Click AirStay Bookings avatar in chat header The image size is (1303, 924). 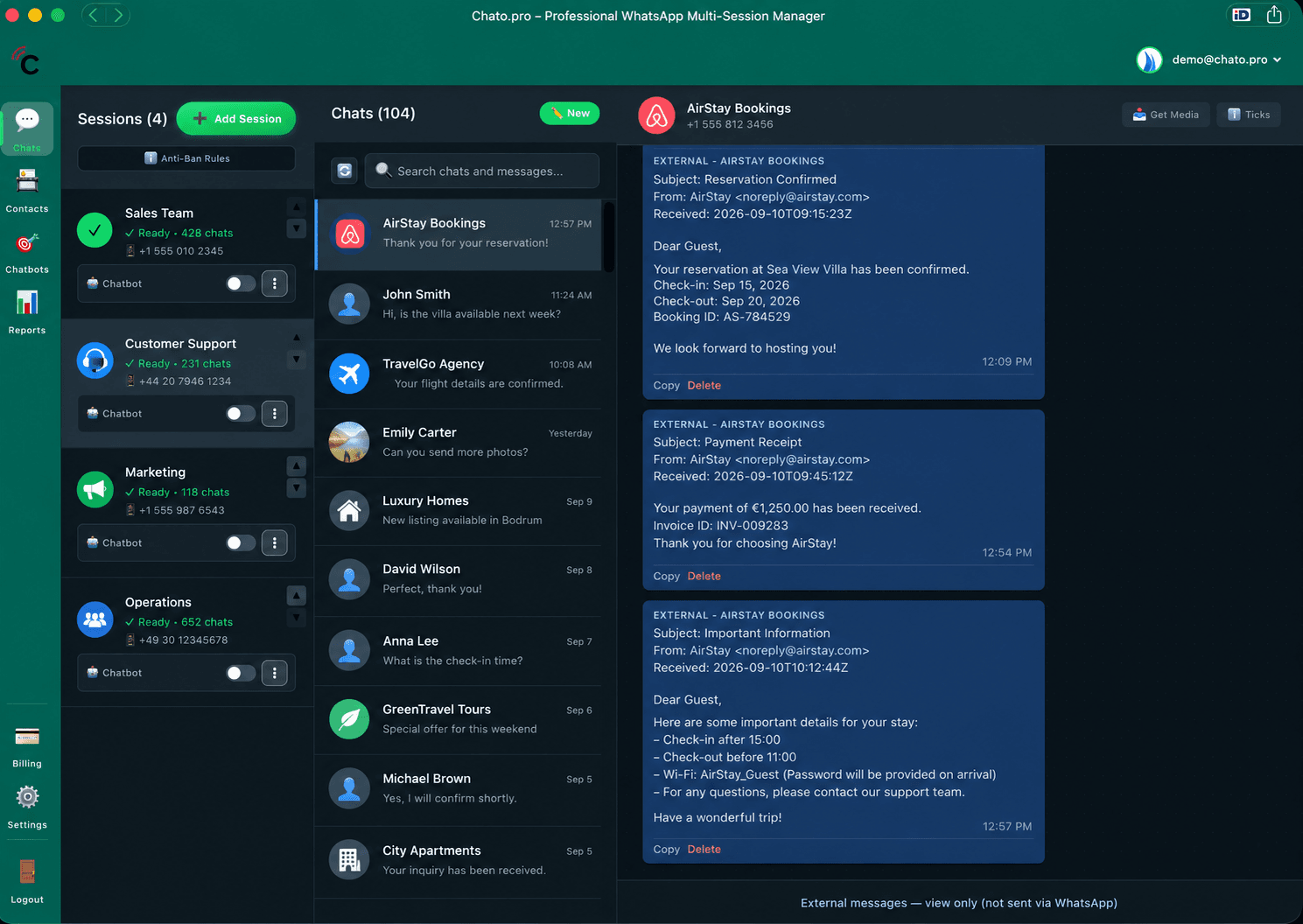[656, 115]
